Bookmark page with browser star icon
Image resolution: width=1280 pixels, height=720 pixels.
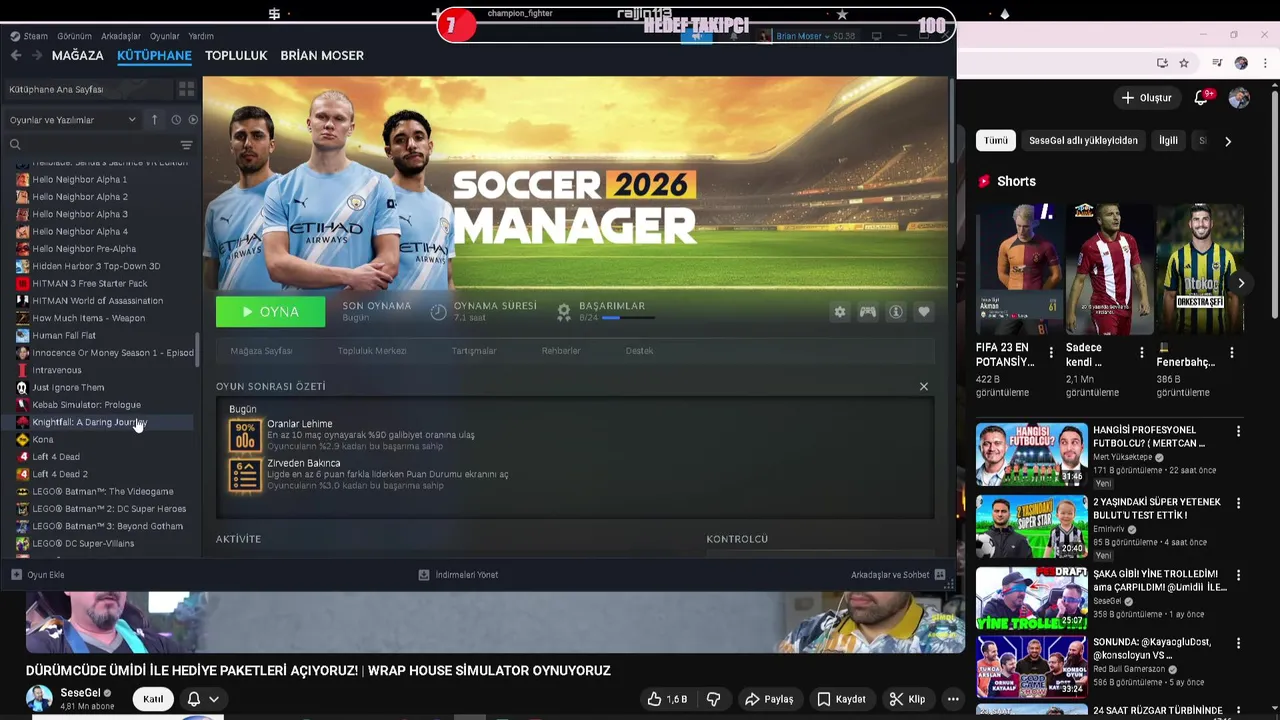click(1184, 63)
